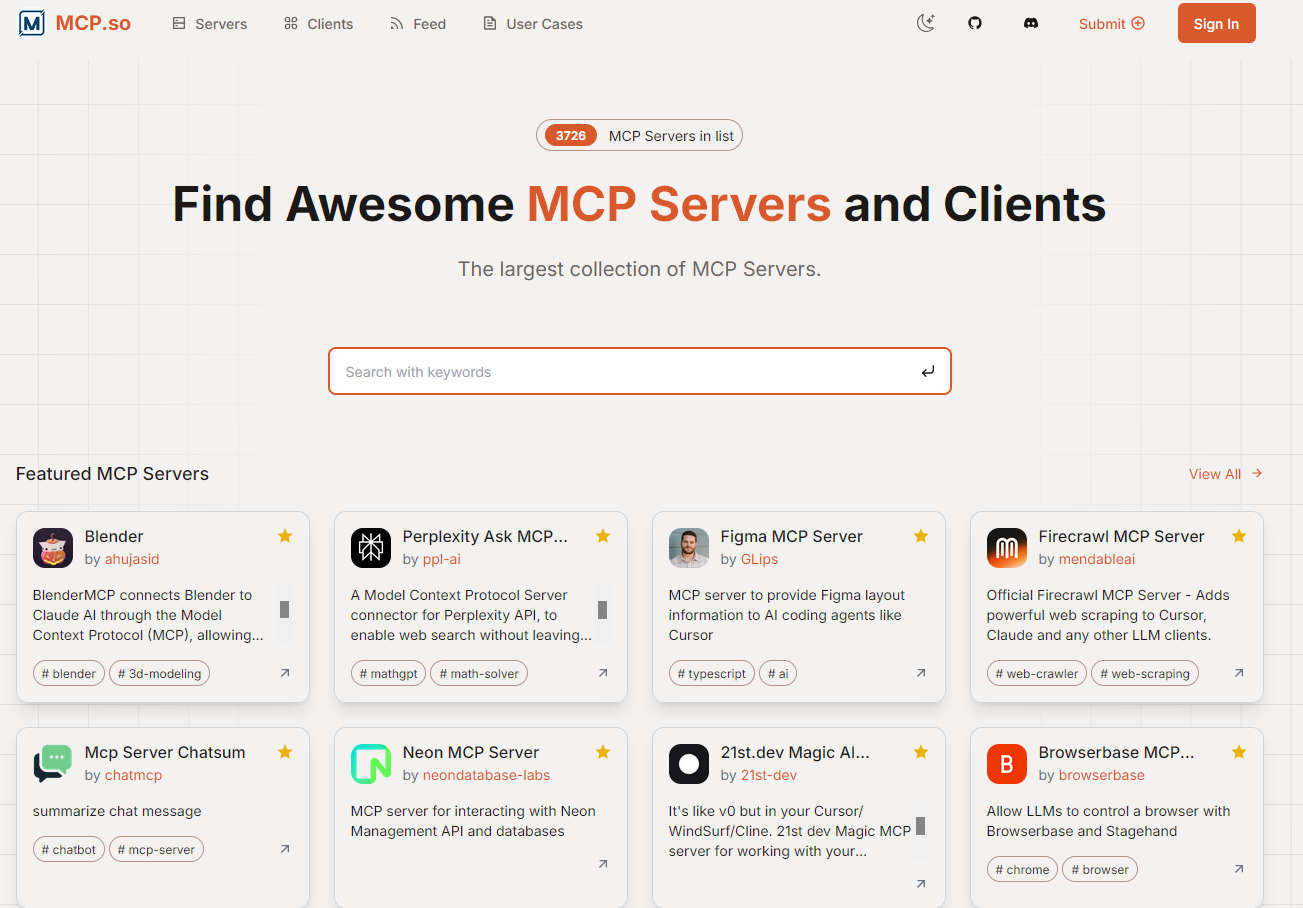1303x908 pixels.
Task: Click the Sign In button
Action: (x=1216, y=24)
